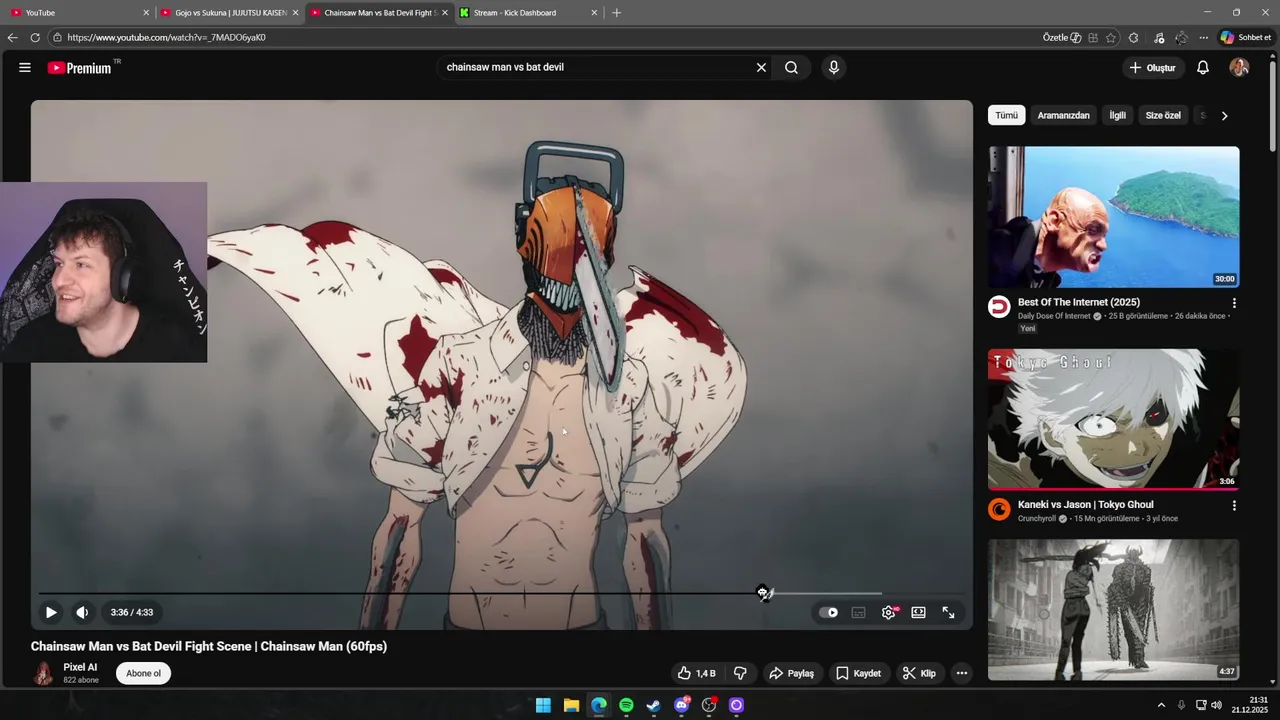1280x720 pixels.
Task: Seek on the video progress bar
Action: pos(501,593)
